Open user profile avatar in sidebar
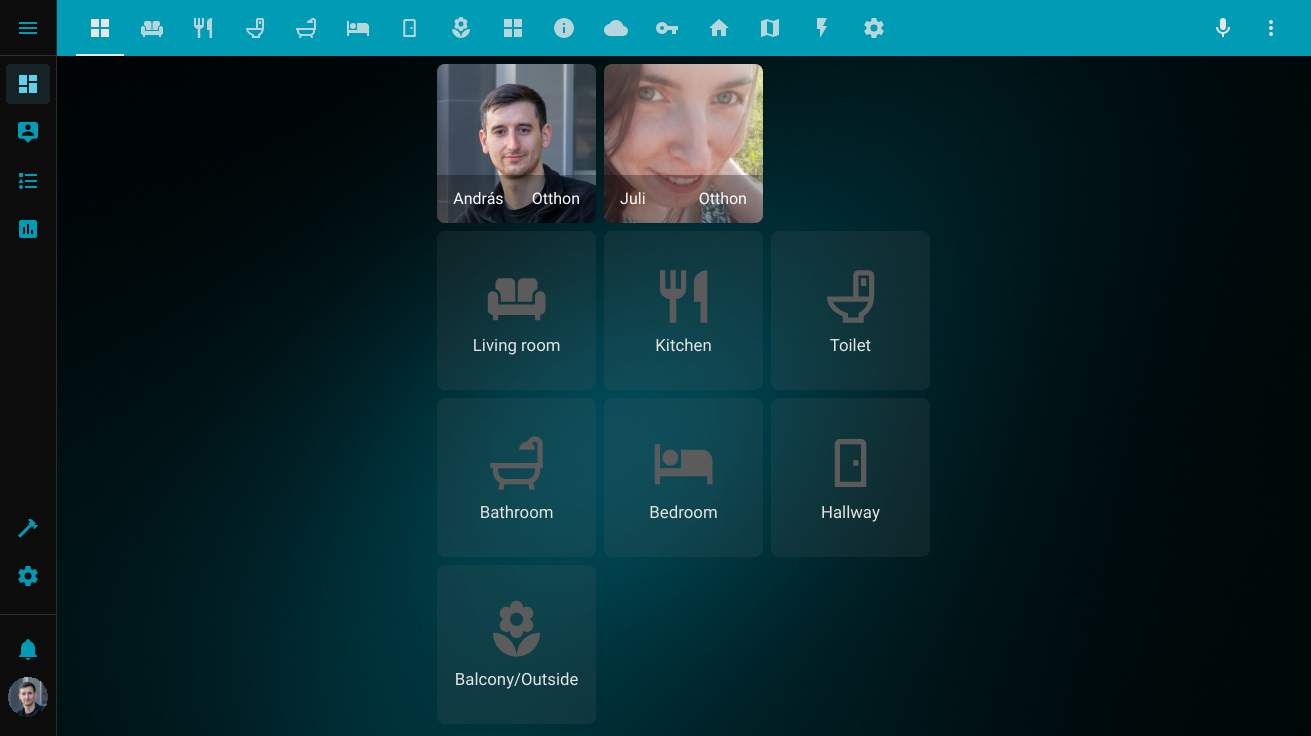This screenshot has width=1311, height=736. (x=28, y=697)
